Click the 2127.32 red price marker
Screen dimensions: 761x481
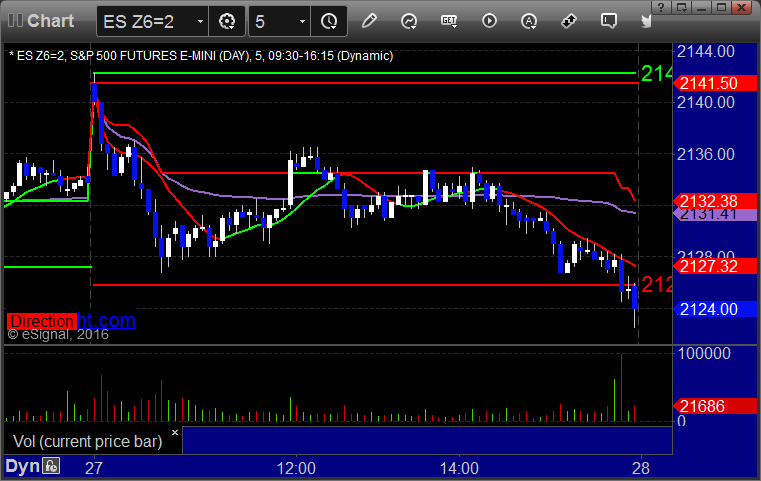pyautogui.click(x=715, y=266)
